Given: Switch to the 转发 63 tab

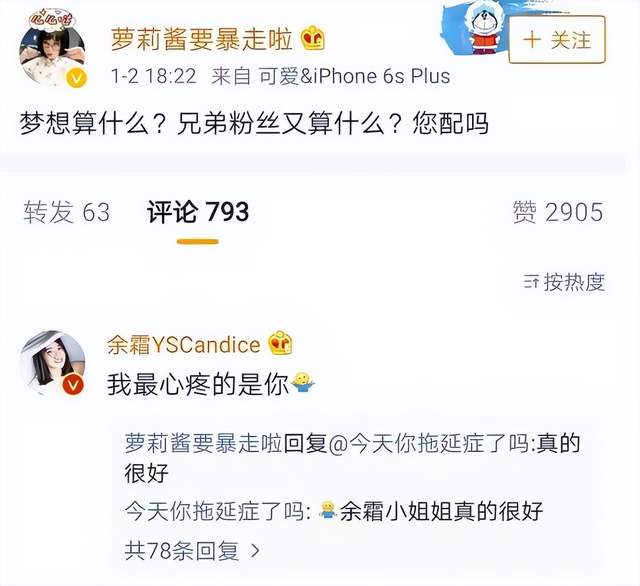Looking at the screenshot, I should click(67, 212).
